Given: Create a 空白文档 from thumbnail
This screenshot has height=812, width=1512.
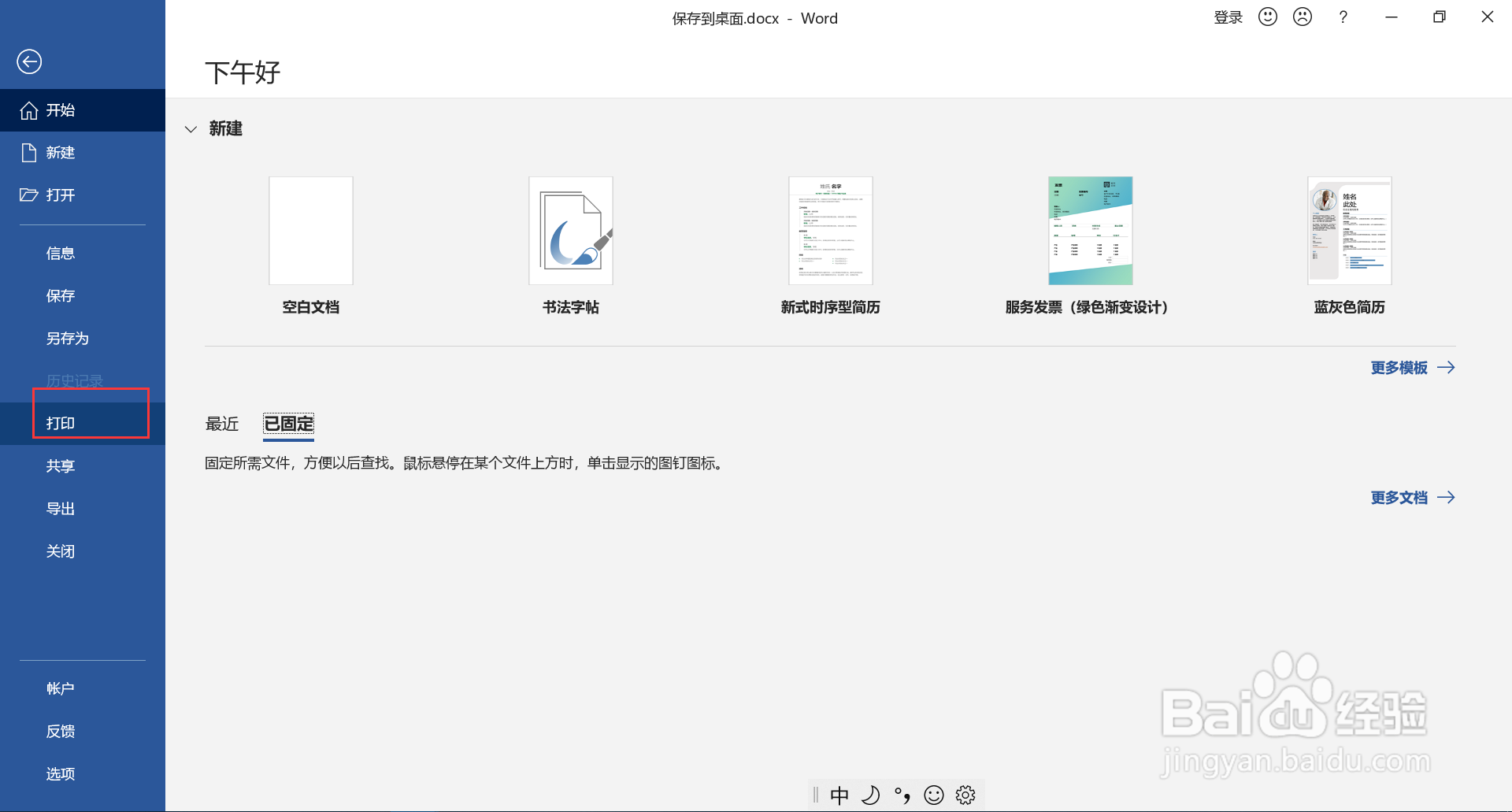Looking at the screenshot, I should (311, 231).
